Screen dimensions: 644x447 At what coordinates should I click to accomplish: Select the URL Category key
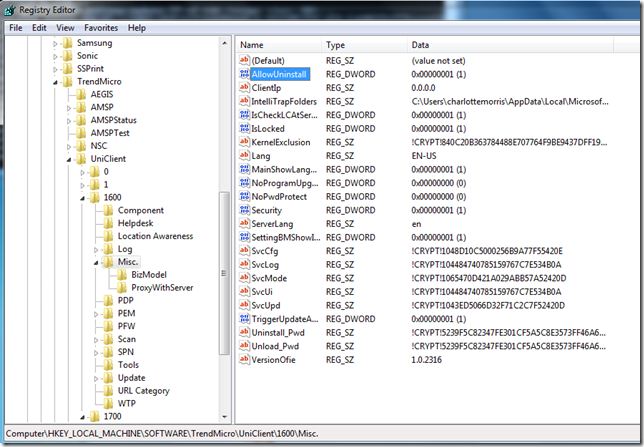pos(143,391)
